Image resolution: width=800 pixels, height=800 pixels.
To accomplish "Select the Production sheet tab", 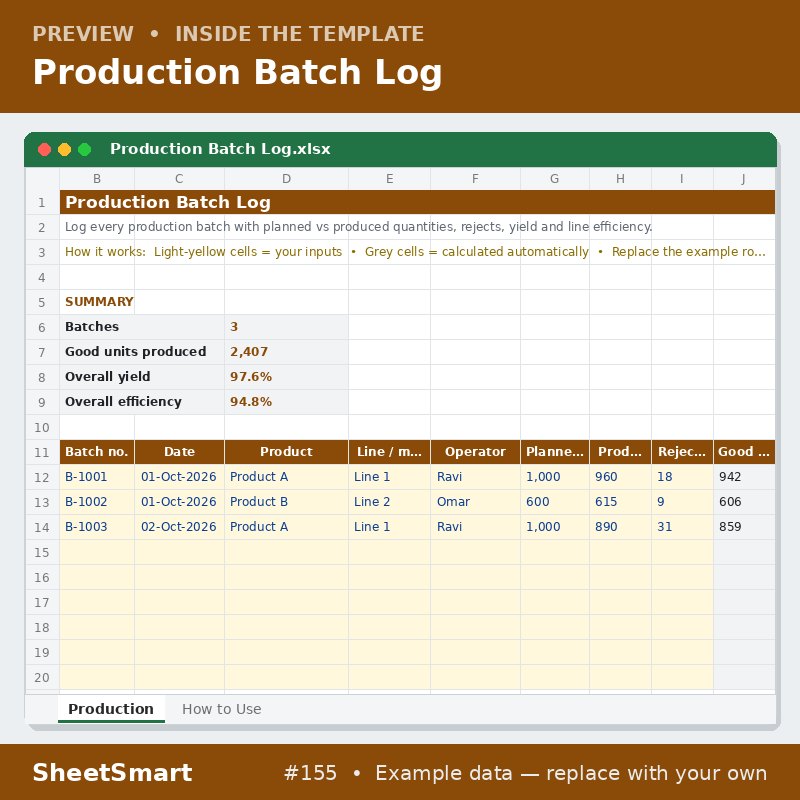I will [x=111, y=709].
